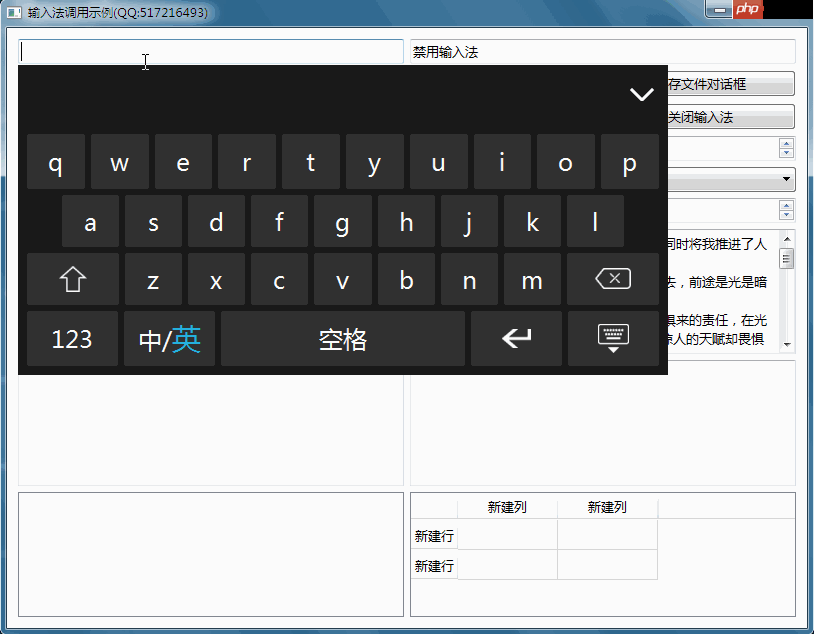Click the 存文件对话框 button
Viewport: 814px width, 634px height.
click(728, 83)
